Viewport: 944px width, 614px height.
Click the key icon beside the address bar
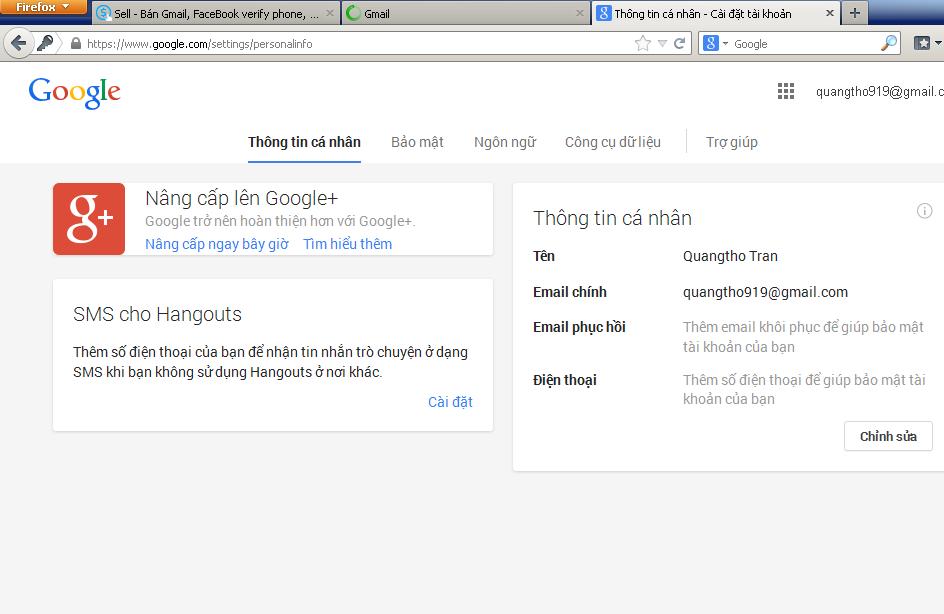click(x=45, y=43)
